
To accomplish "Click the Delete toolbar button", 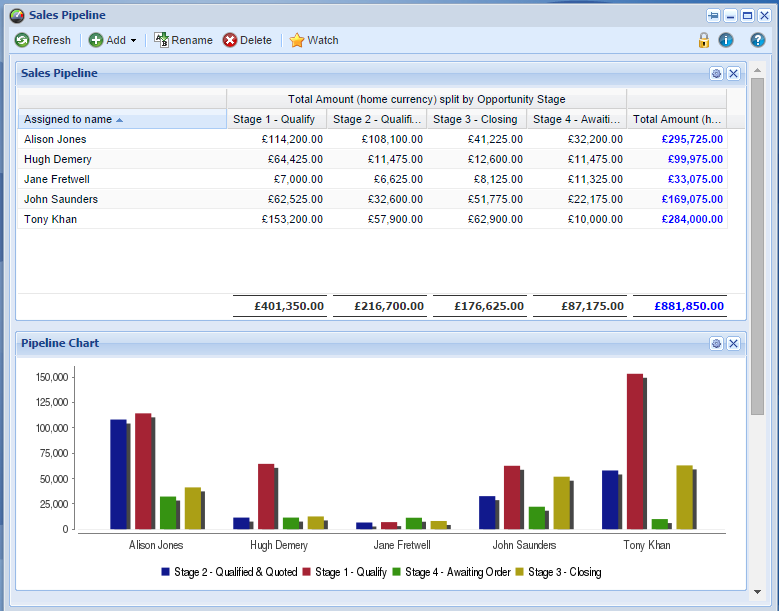I will click(247, 40).
